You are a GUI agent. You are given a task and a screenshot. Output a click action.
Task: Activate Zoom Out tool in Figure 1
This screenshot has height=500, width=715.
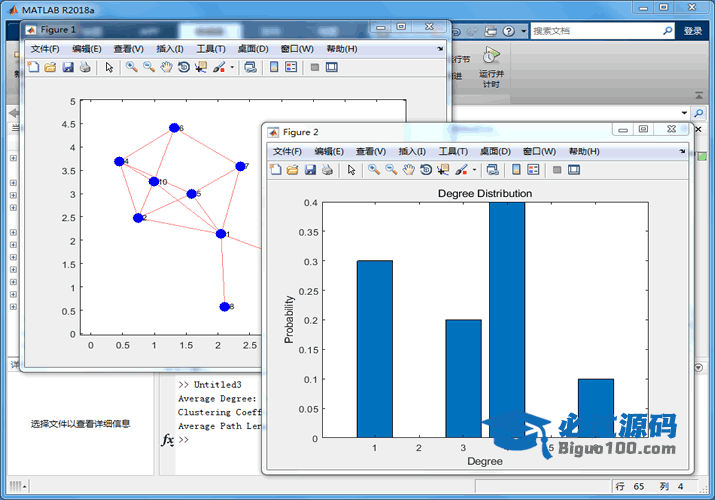coord(149,67)
